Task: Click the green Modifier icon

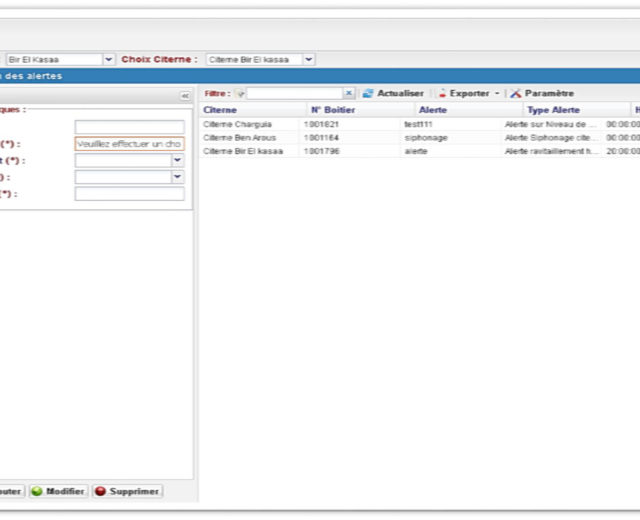Action: (37, 492)
